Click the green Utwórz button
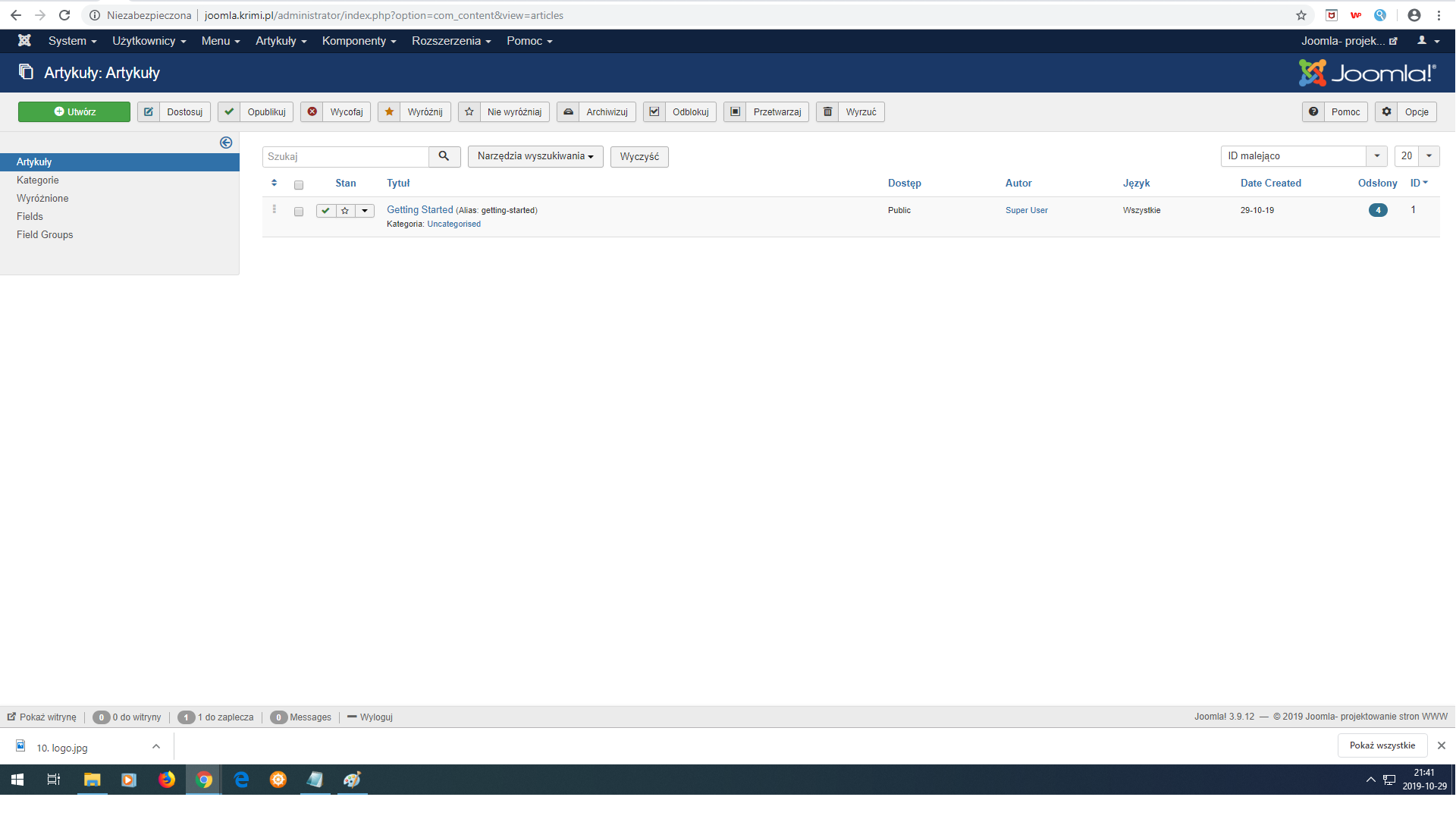 coord(74,112)
